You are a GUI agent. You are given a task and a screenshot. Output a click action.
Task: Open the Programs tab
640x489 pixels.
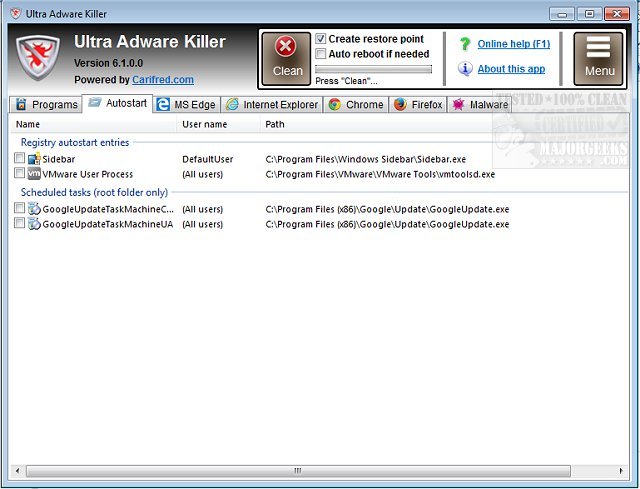pos(46,104)
